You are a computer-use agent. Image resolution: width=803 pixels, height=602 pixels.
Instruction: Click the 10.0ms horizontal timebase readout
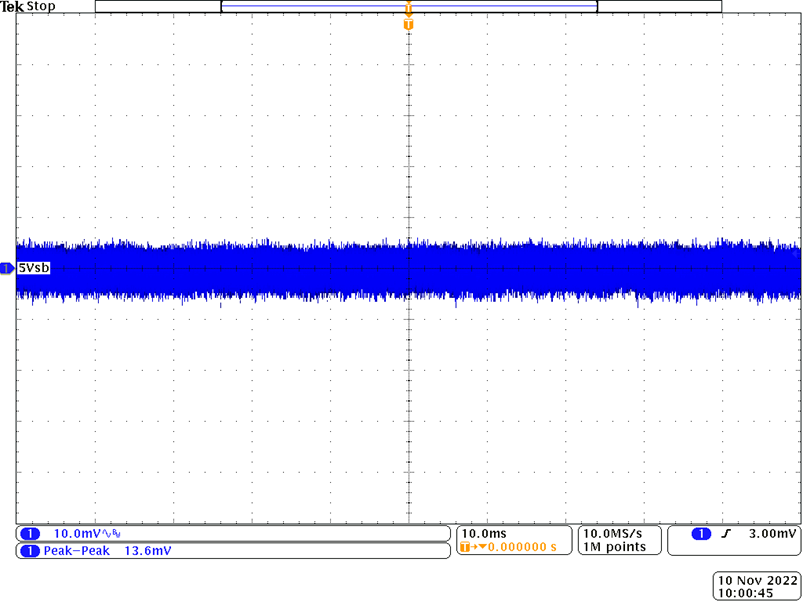484,534
